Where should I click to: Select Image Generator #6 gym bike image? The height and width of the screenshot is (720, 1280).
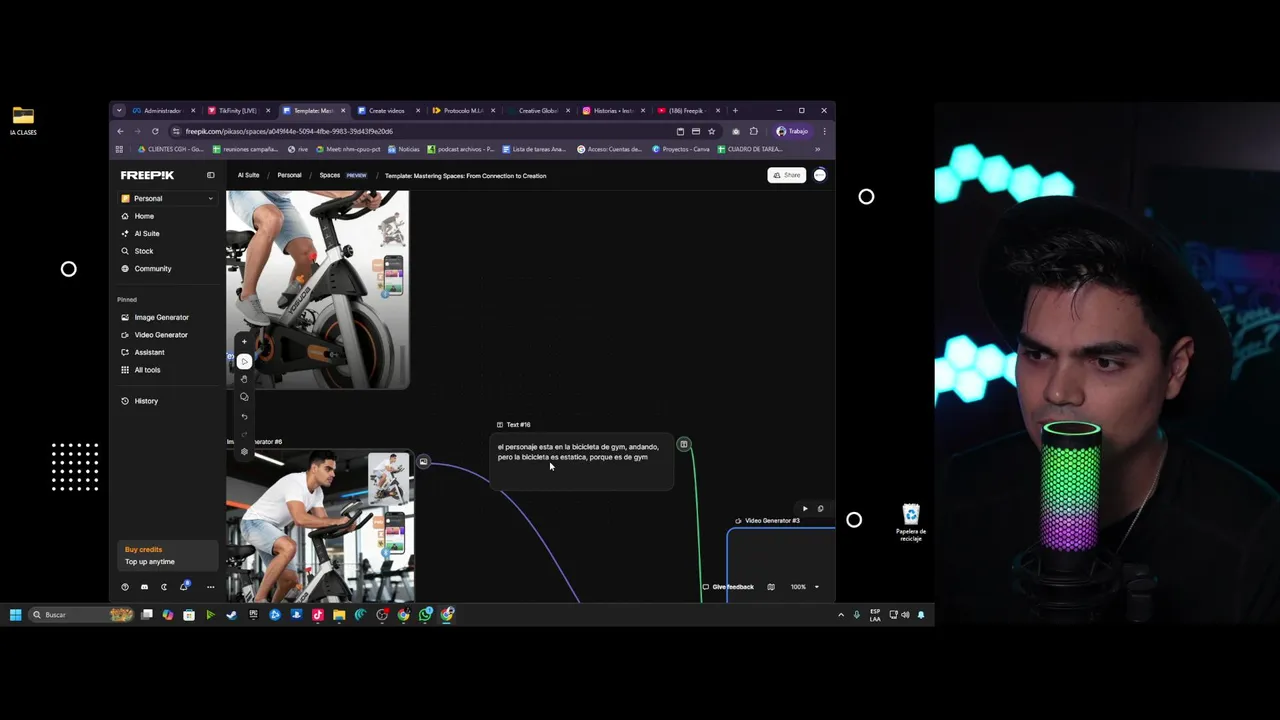320,526
